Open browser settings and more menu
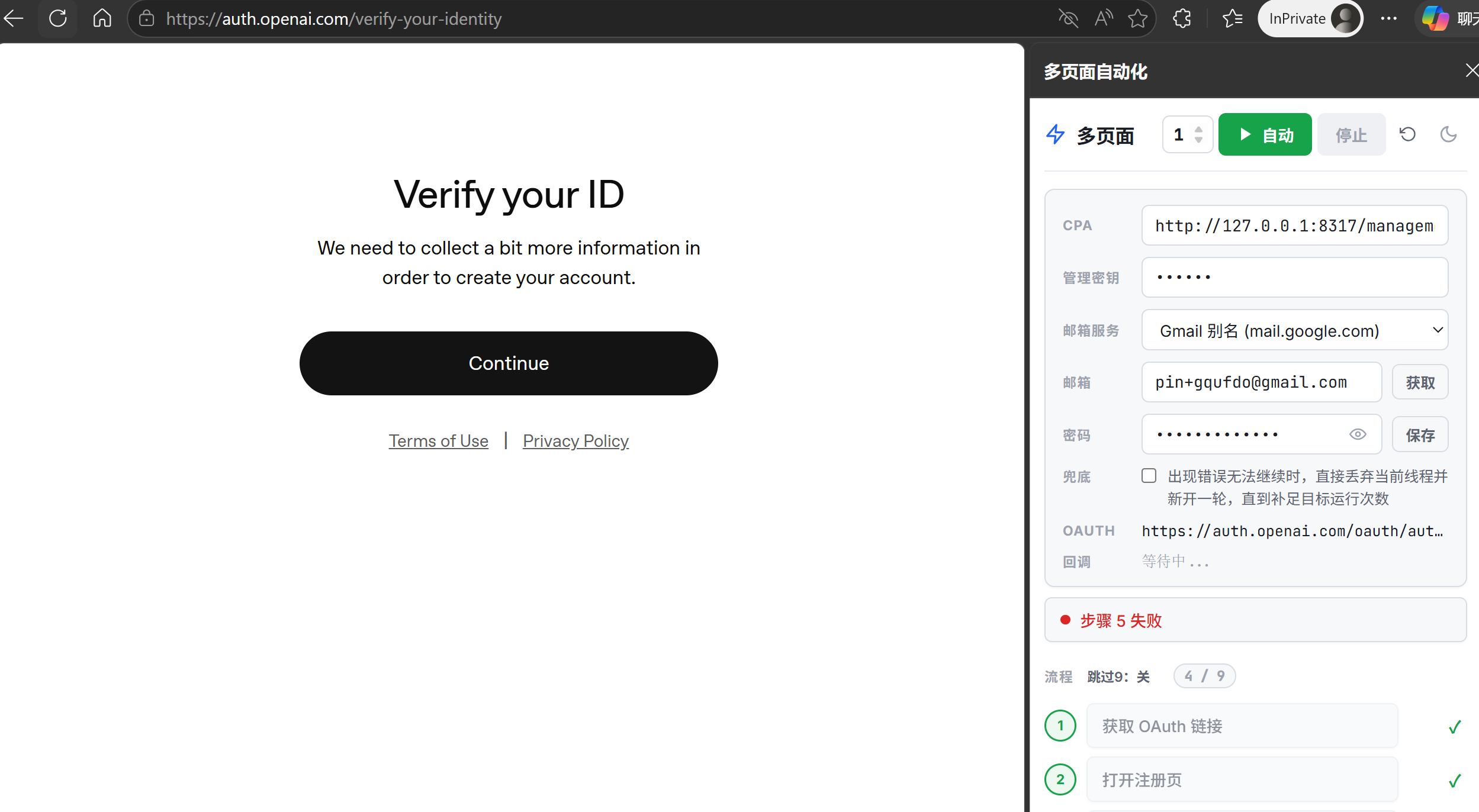The height and width of the screenshot is (812, 1479). point(1388,18)
